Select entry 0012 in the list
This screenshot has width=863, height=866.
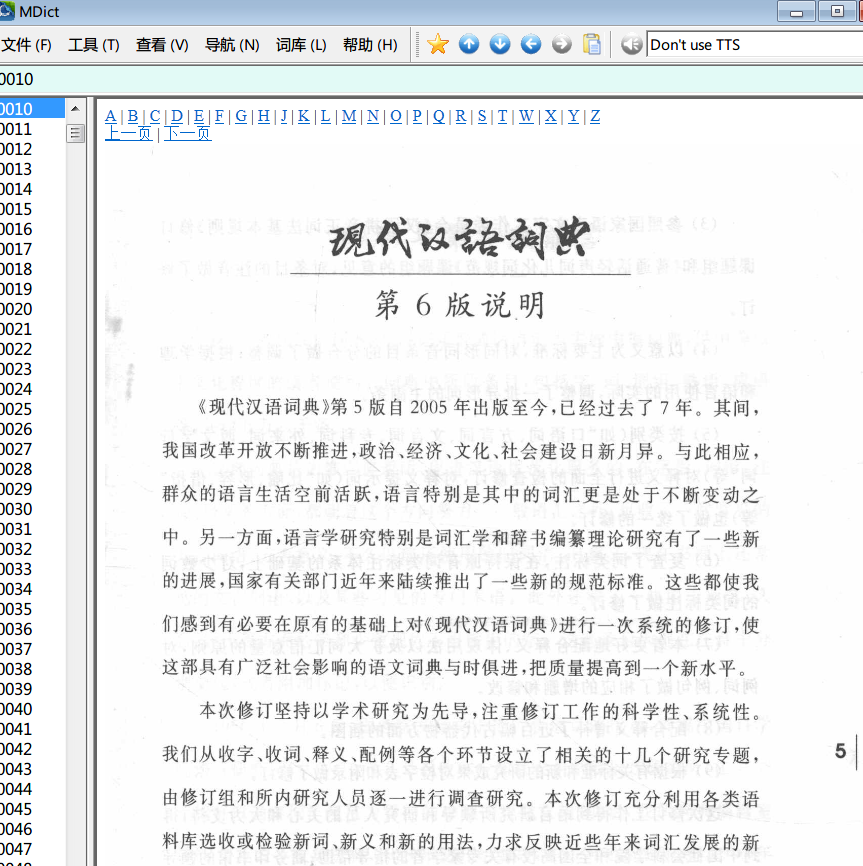(32, 149)
